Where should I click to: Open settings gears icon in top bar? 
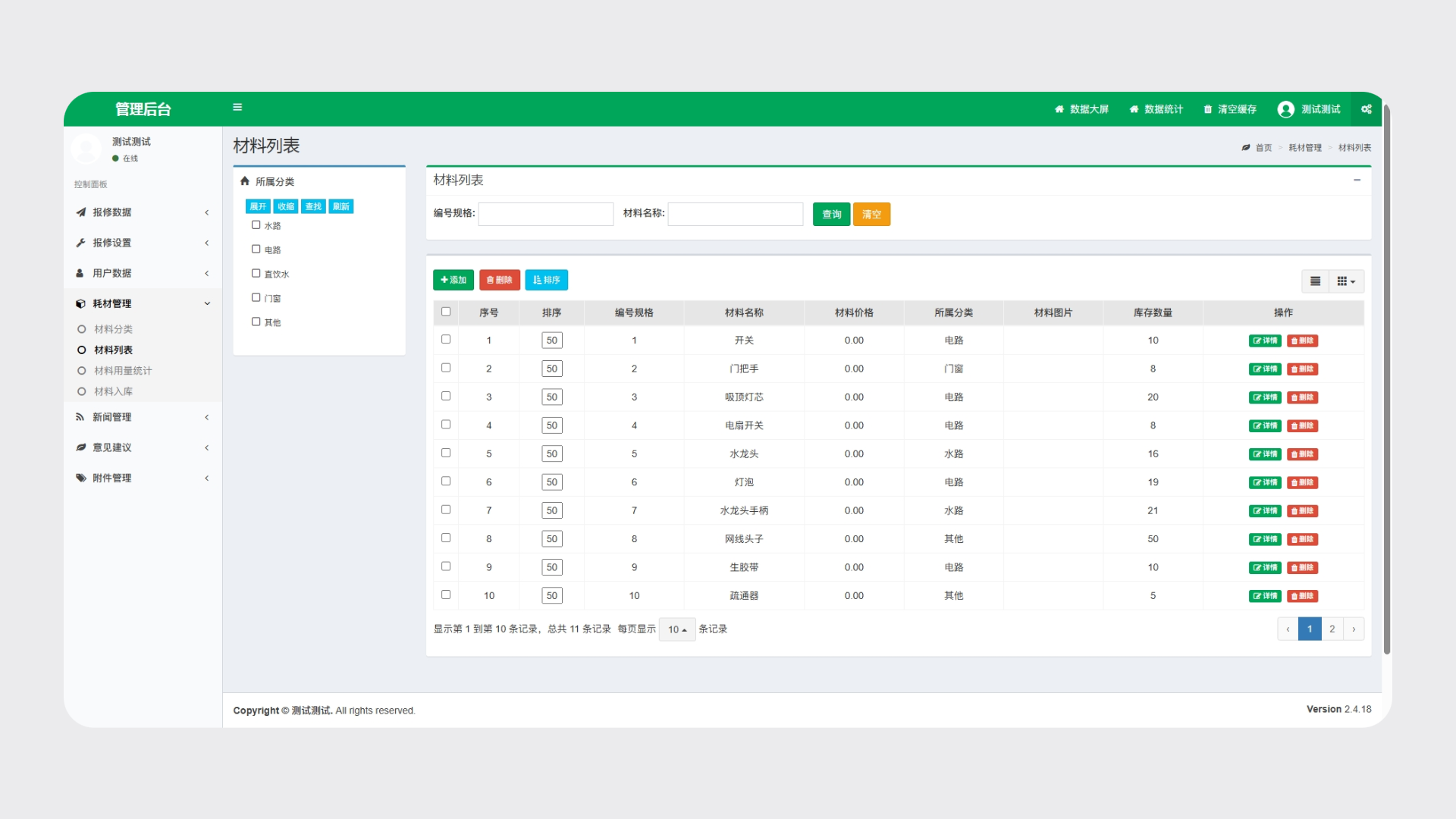pos(1366,109)
